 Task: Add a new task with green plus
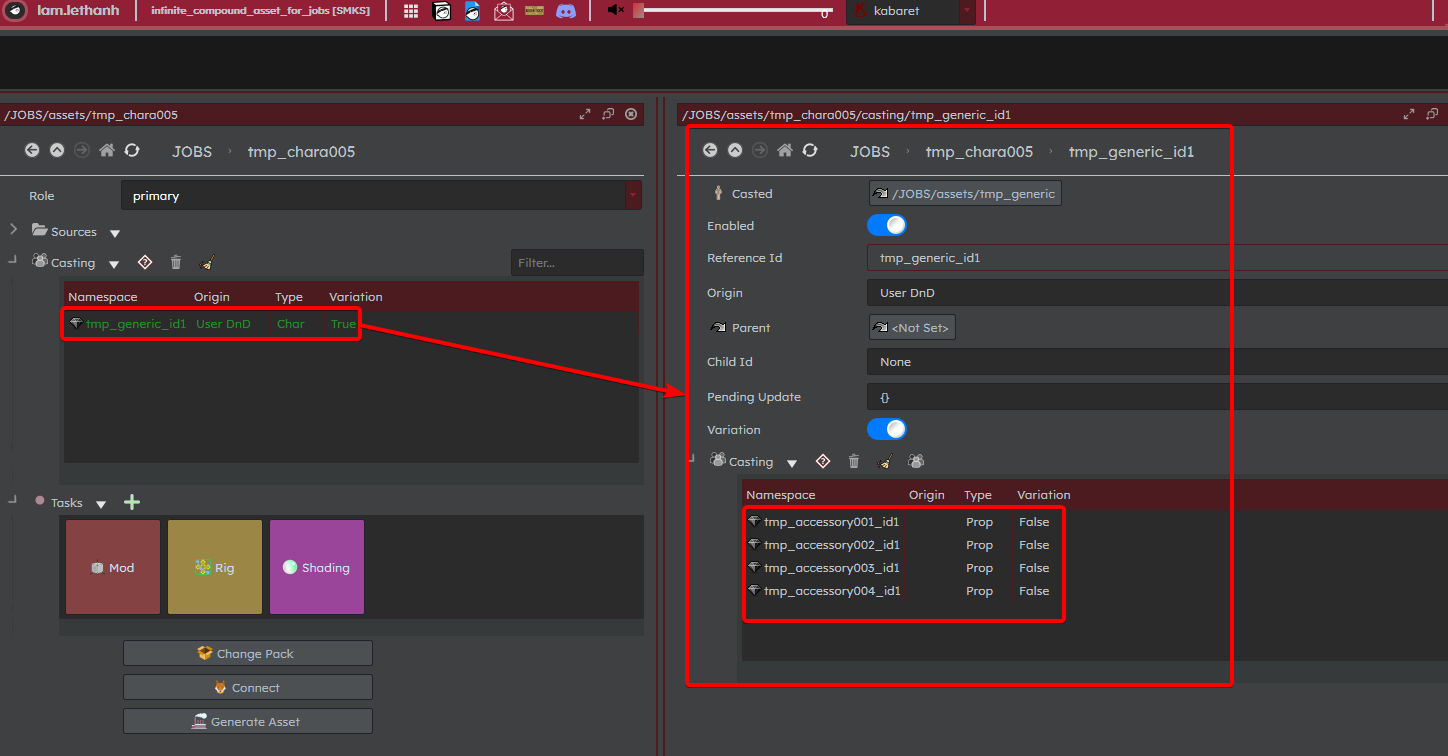tap(131, 502)
